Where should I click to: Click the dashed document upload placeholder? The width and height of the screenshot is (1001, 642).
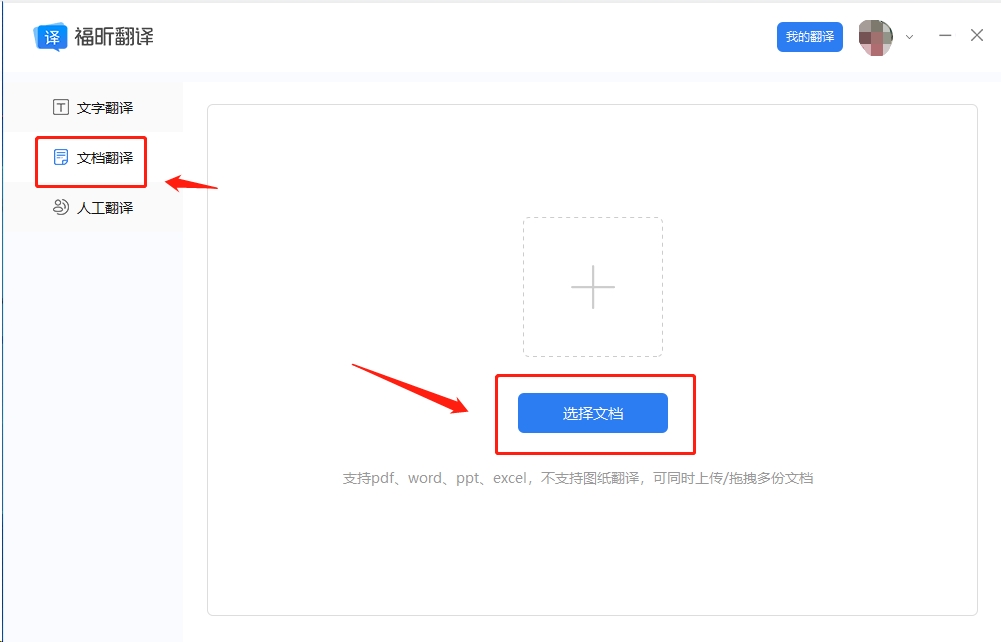click(x=593, y=287)
